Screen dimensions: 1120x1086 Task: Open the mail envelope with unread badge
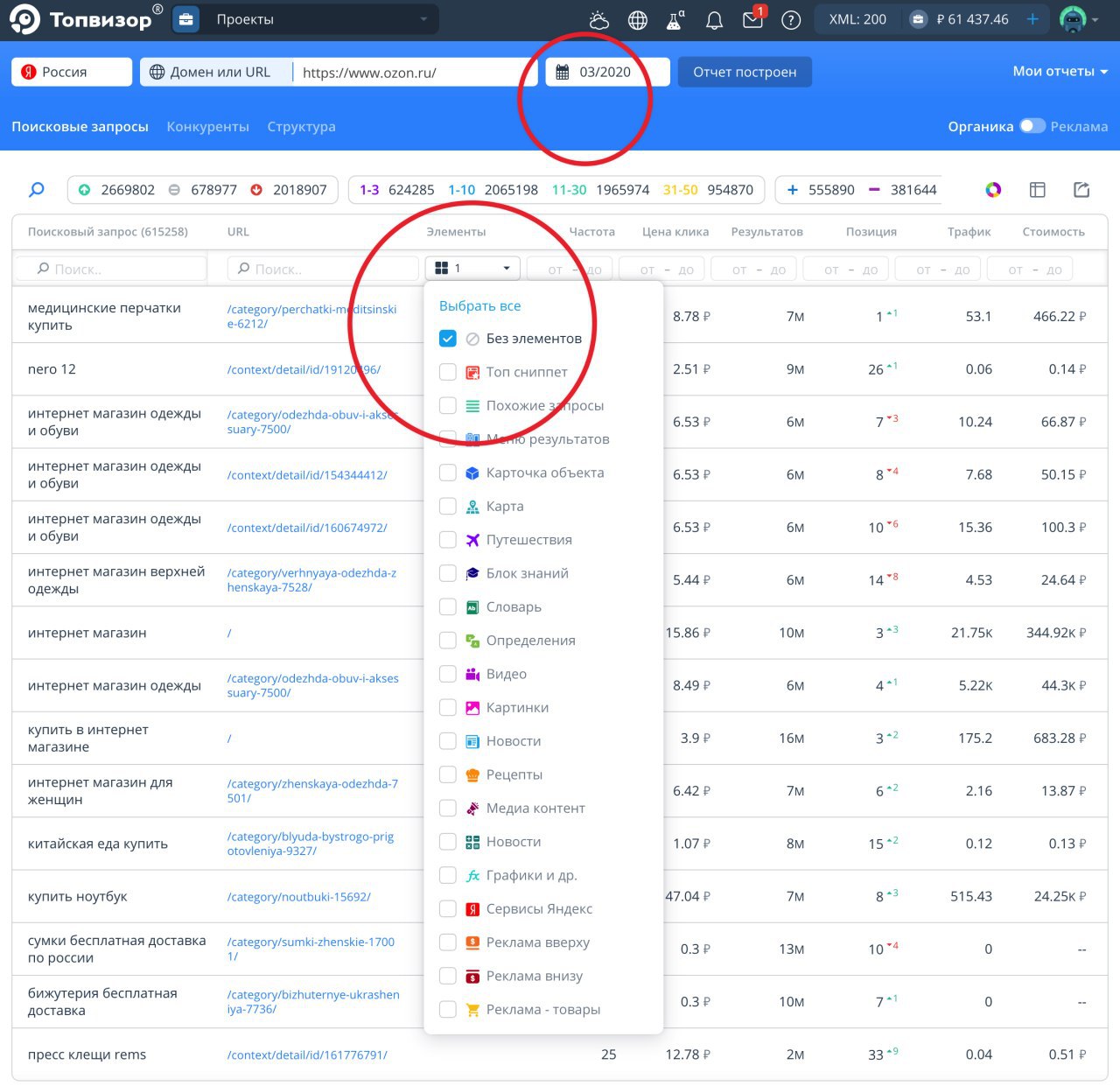pyautogui.click(x=752, y=19)
